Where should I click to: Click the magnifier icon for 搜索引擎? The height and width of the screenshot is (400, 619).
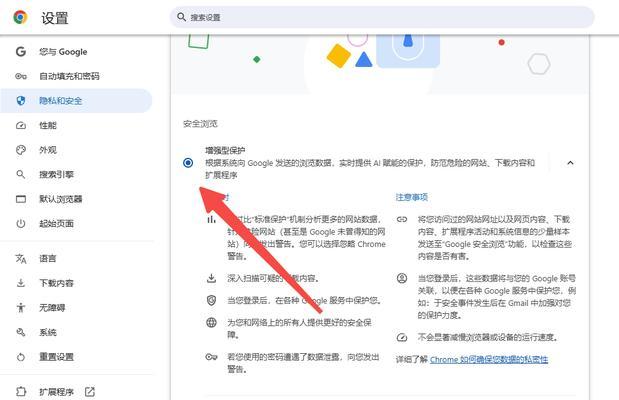(21, 175)
